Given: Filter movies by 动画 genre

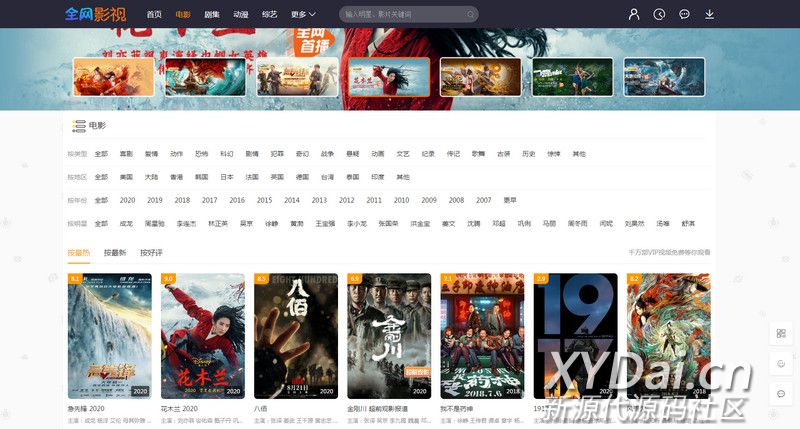Looking at the screenshot, I should [x=378, y=154].
